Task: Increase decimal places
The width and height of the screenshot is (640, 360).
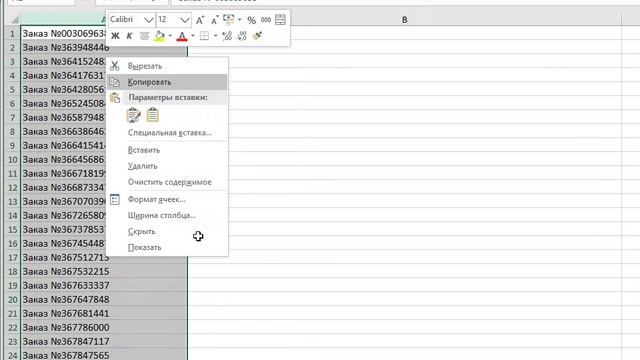Action: 227,36
